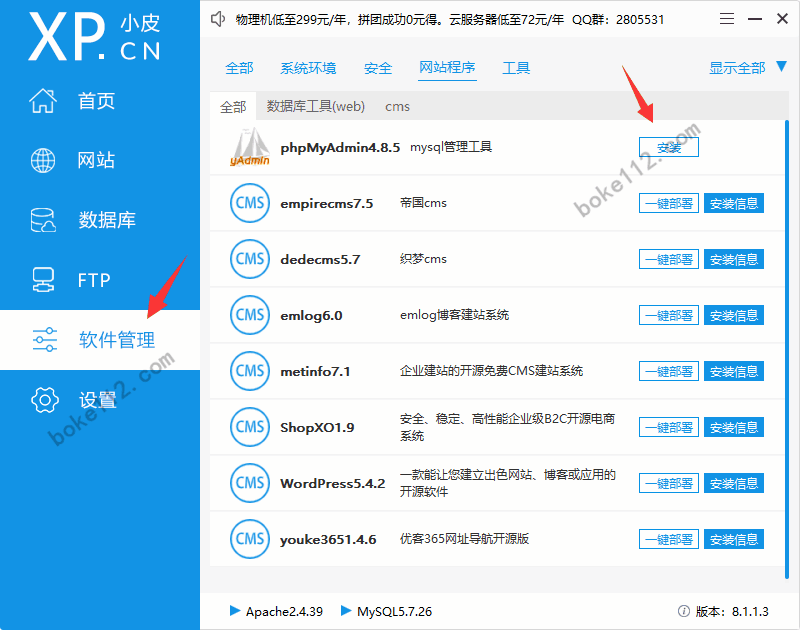Select the cms sub-tab
Viewport: 800px width, 630px height.
pyautogui.click(x=397, y=106)
